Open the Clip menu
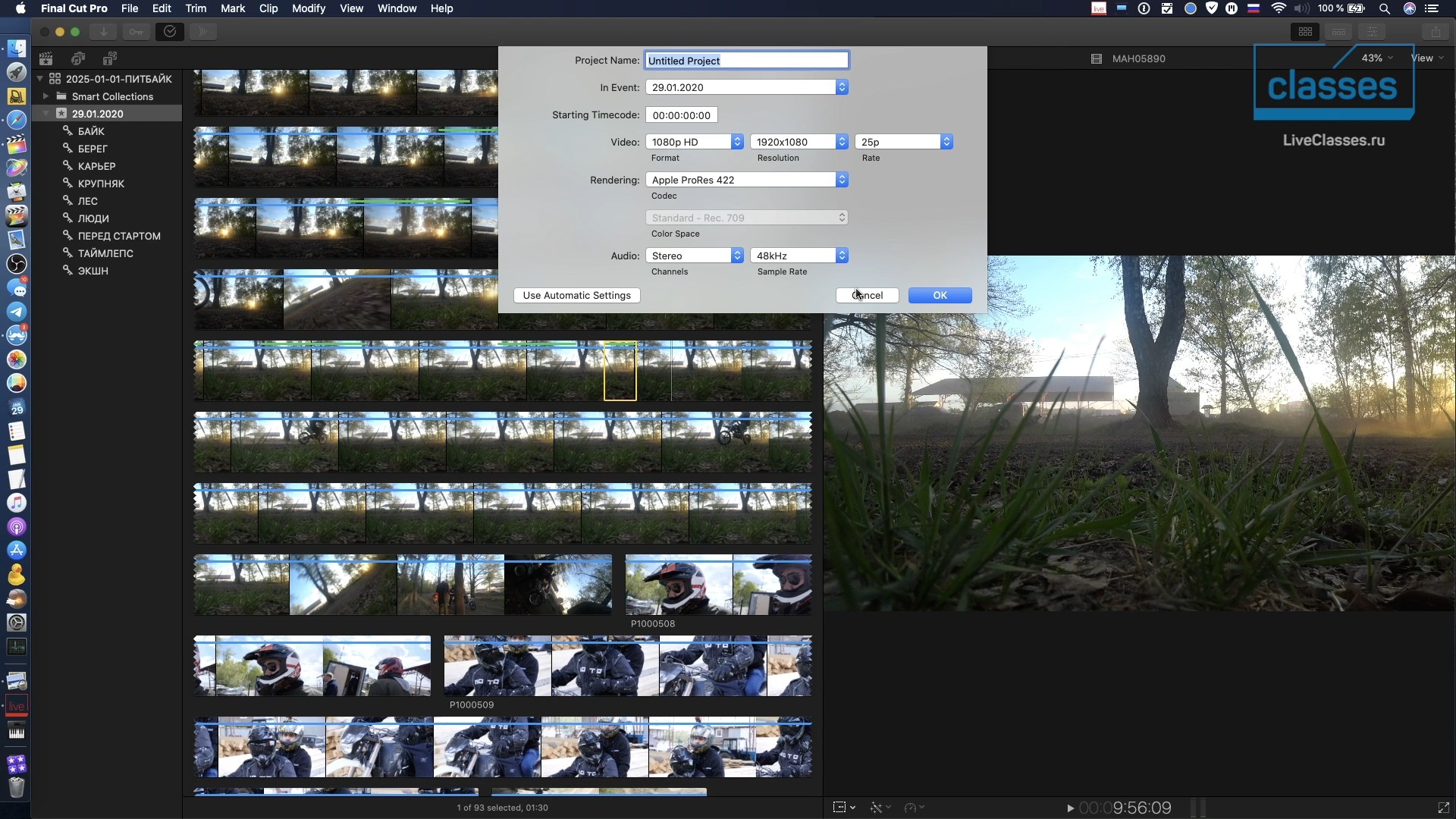 268,8
